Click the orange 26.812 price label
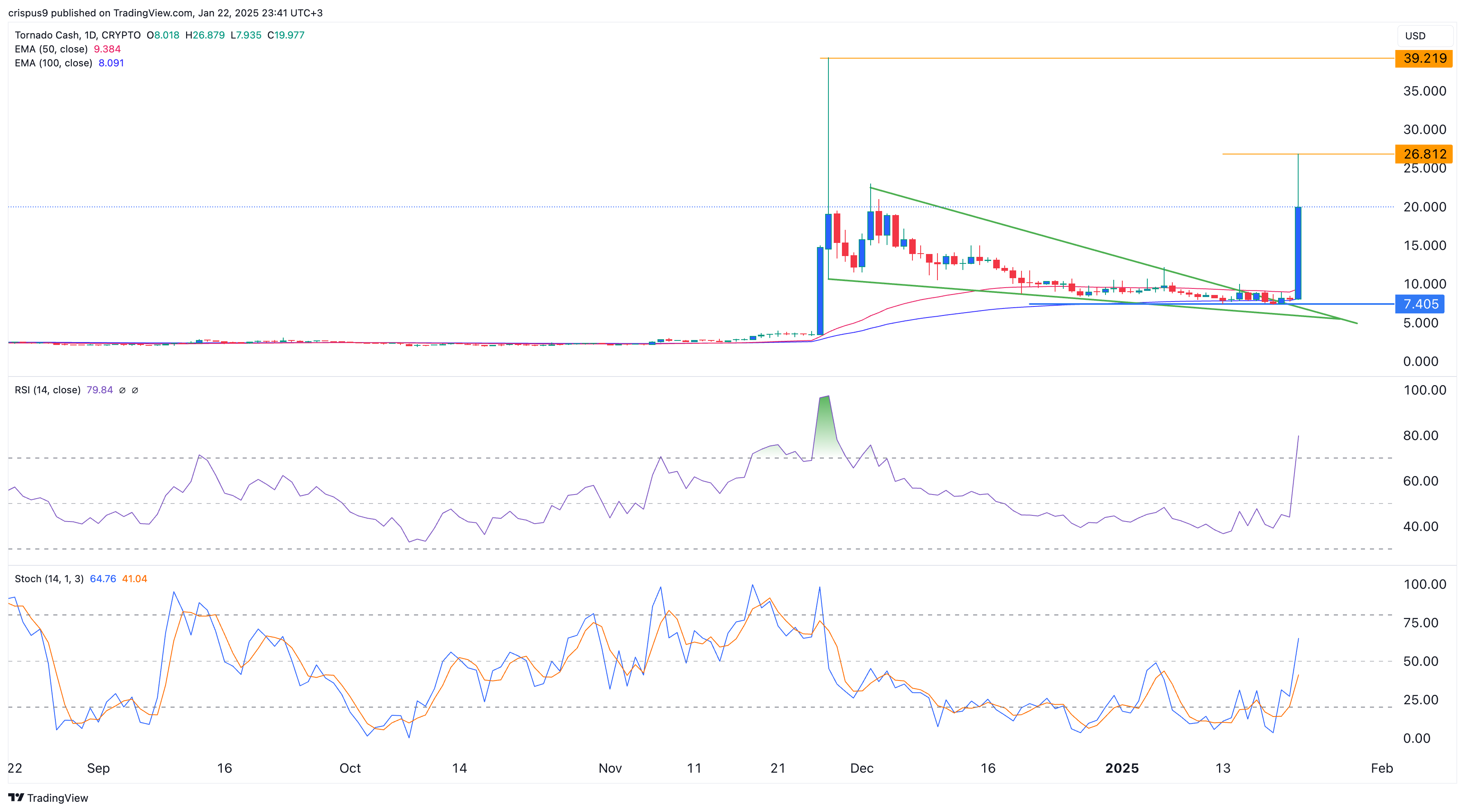Viewport: 1465px width, 812px height. click(x=1424, y=154)
